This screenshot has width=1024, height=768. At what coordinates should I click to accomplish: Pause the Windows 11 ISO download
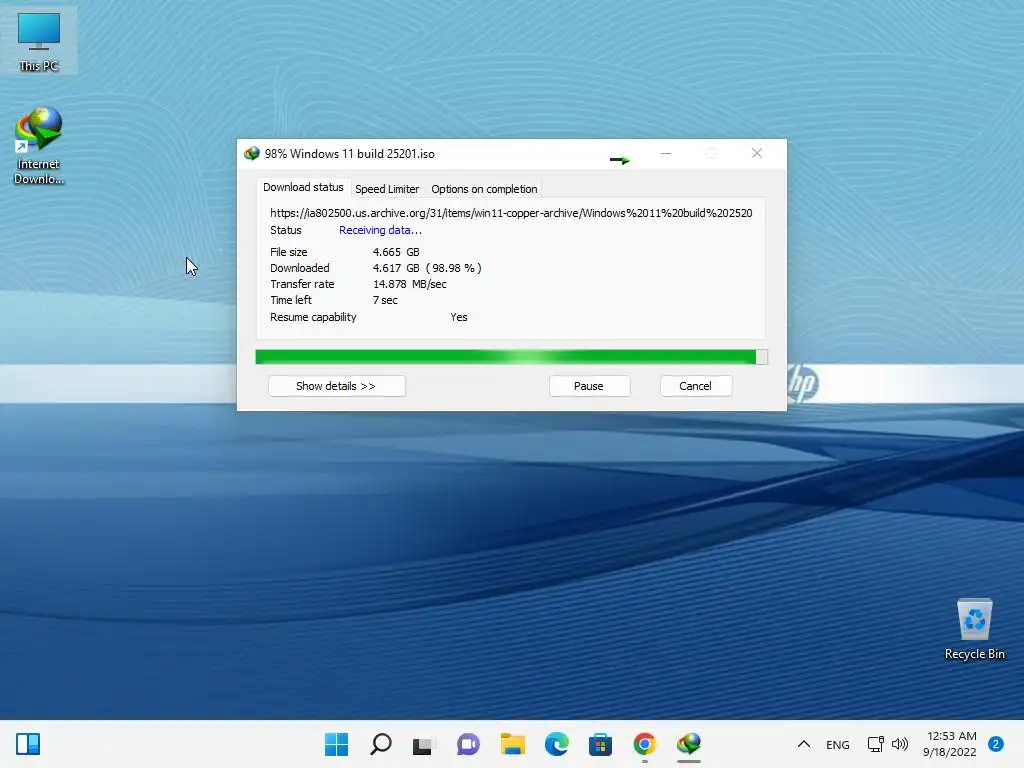[x=589, y=386]
